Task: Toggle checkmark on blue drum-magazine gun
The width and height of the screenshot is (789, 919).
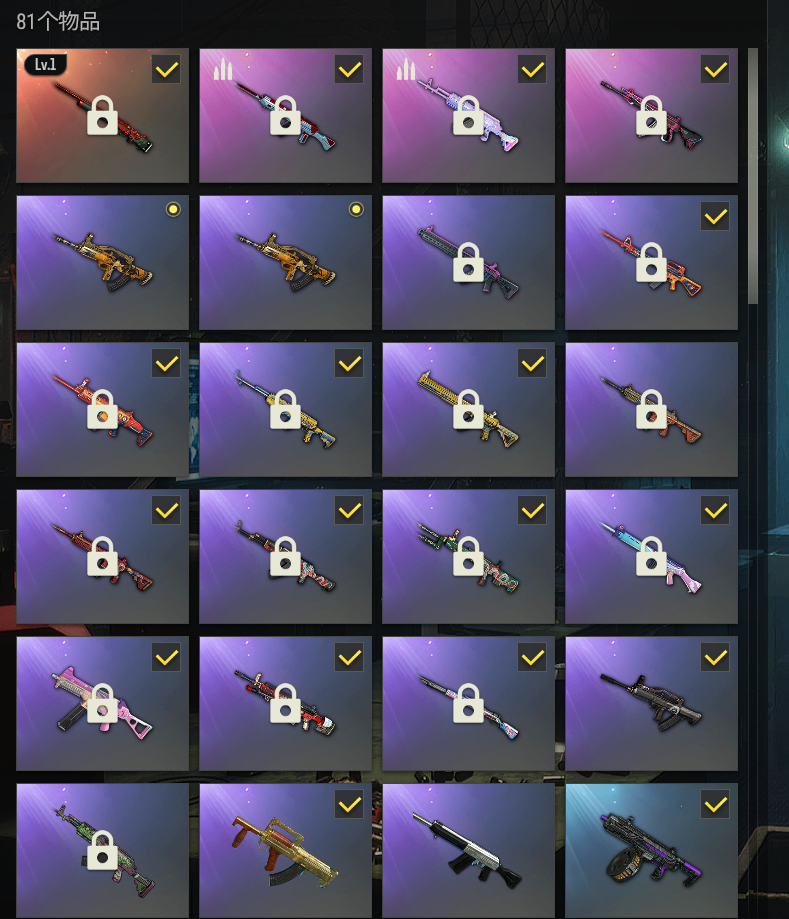Action: [715, 804]
